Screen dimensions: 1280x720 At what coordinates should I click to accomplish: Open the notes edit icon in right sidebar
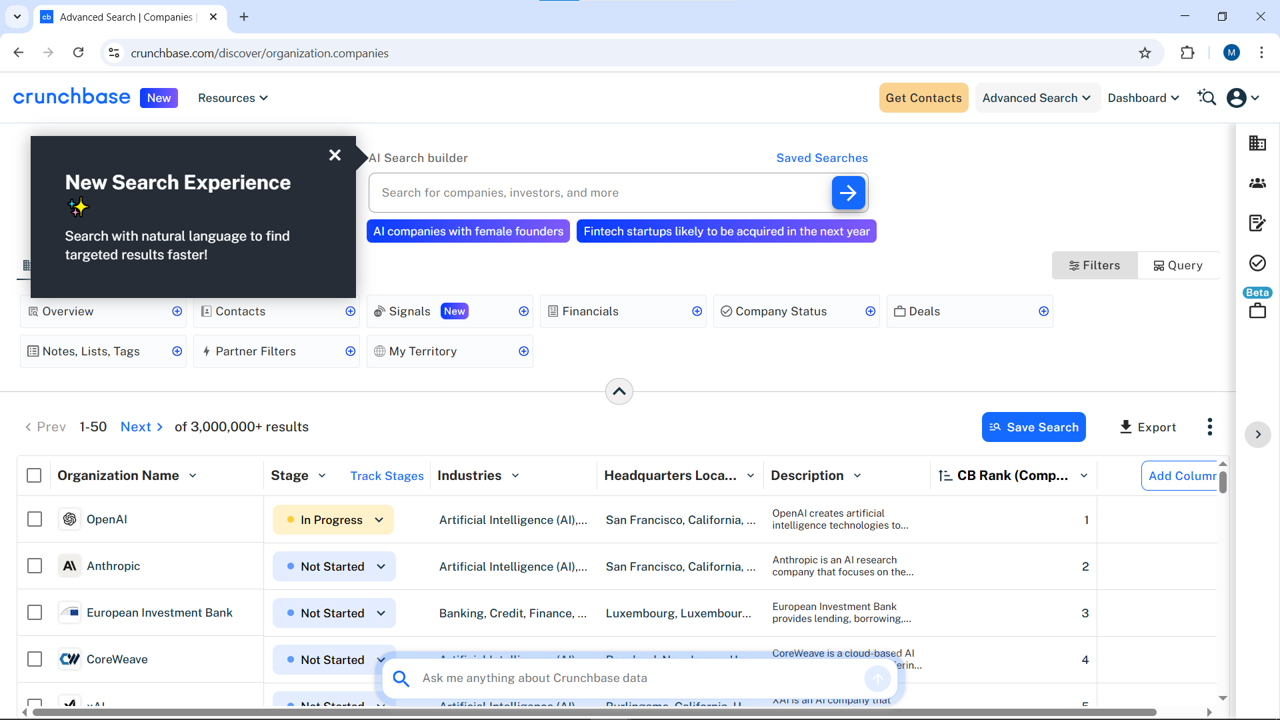pyautogui.click(x=1257, y=223)
